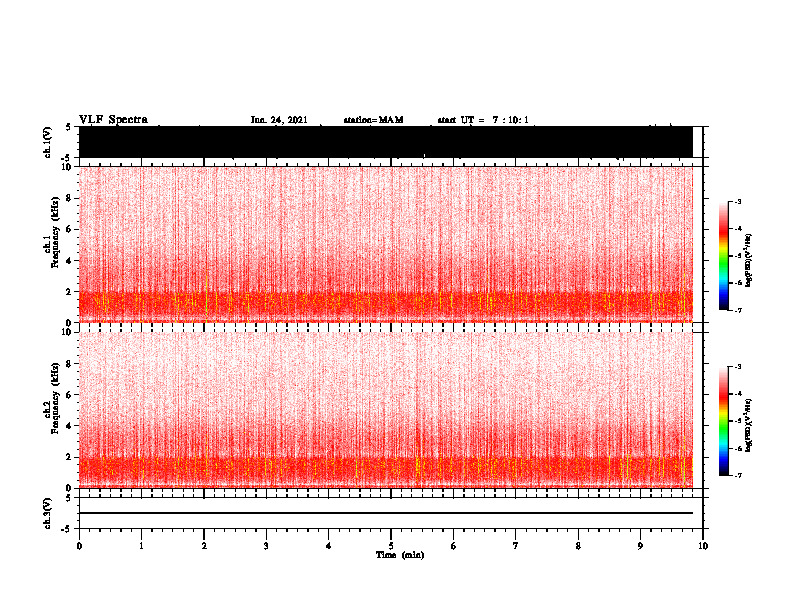Click the "-5" label on ch.2 colorbar

click(738, 421)
